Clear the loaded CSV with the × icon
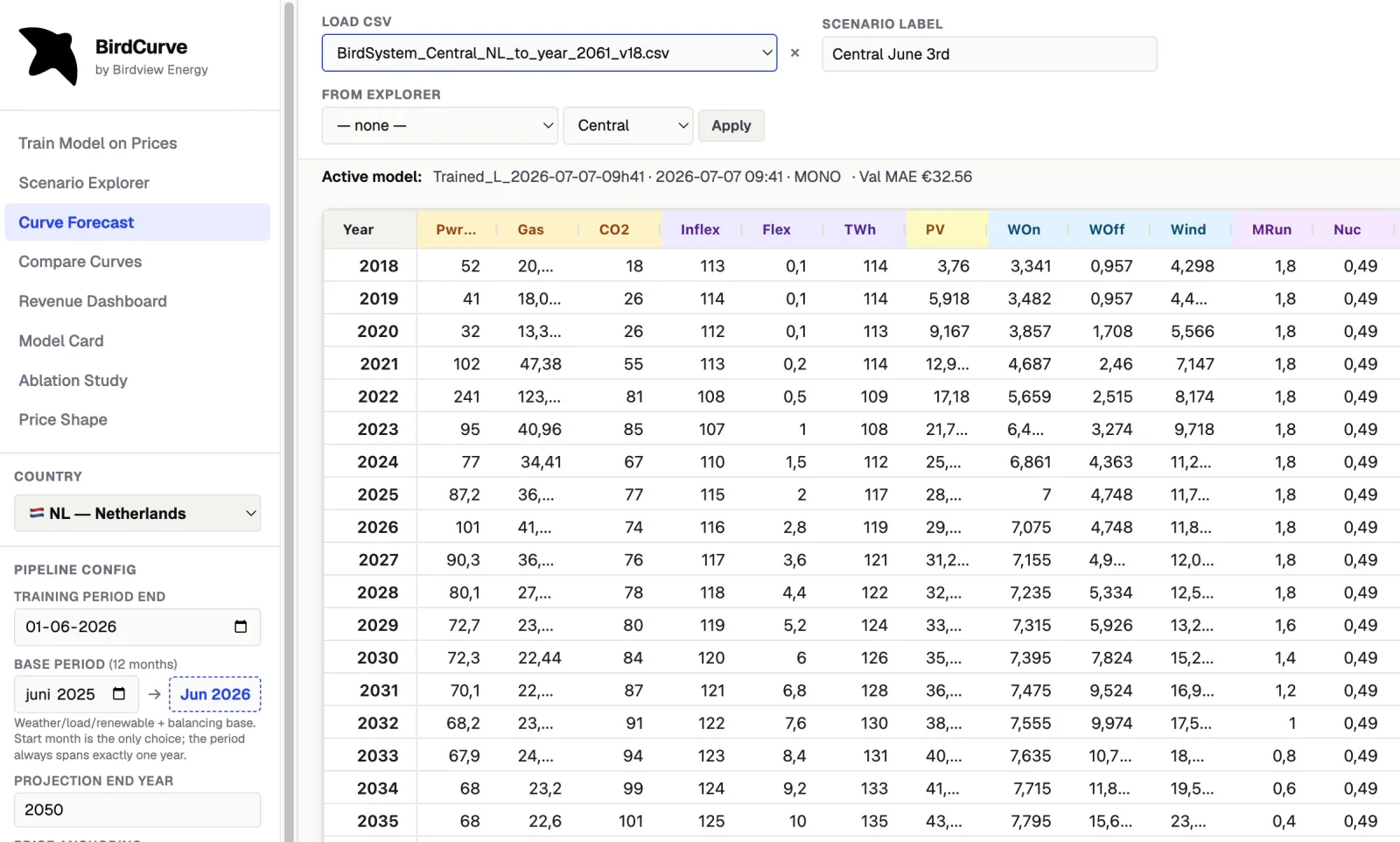The height and width of the screenshot is (842, 1400). click(794, 53)
